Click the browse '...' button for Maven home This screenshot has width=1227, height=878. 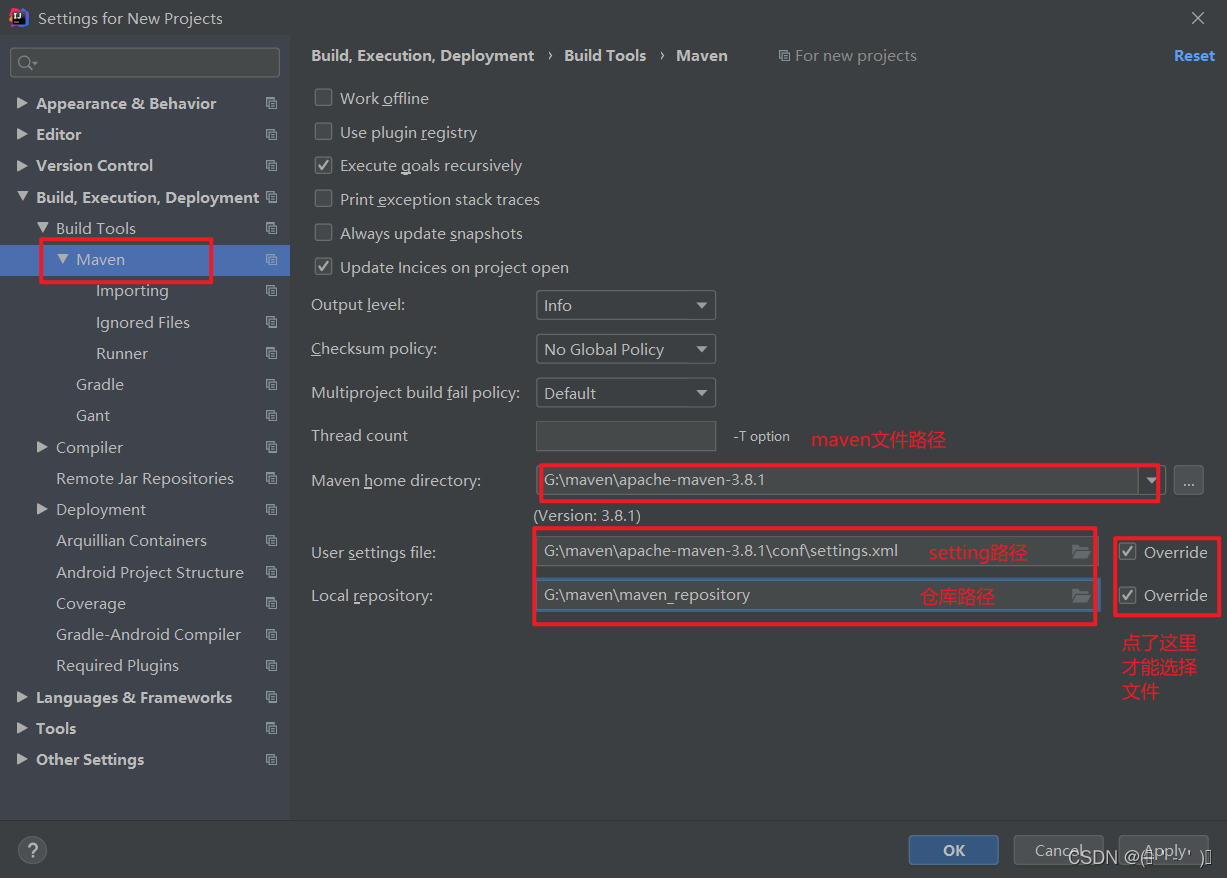1188,480
